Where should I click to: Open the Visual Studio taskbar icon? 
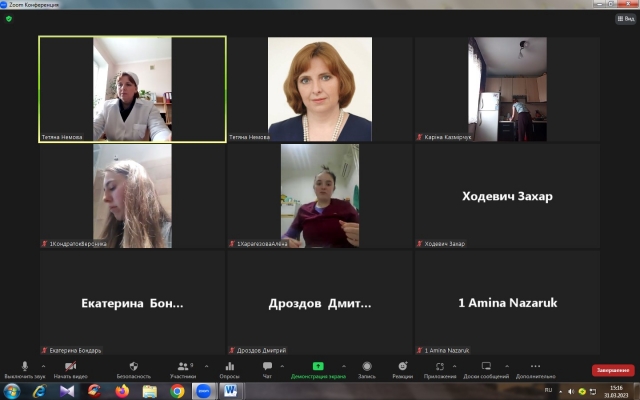click(x=67, y=391)
